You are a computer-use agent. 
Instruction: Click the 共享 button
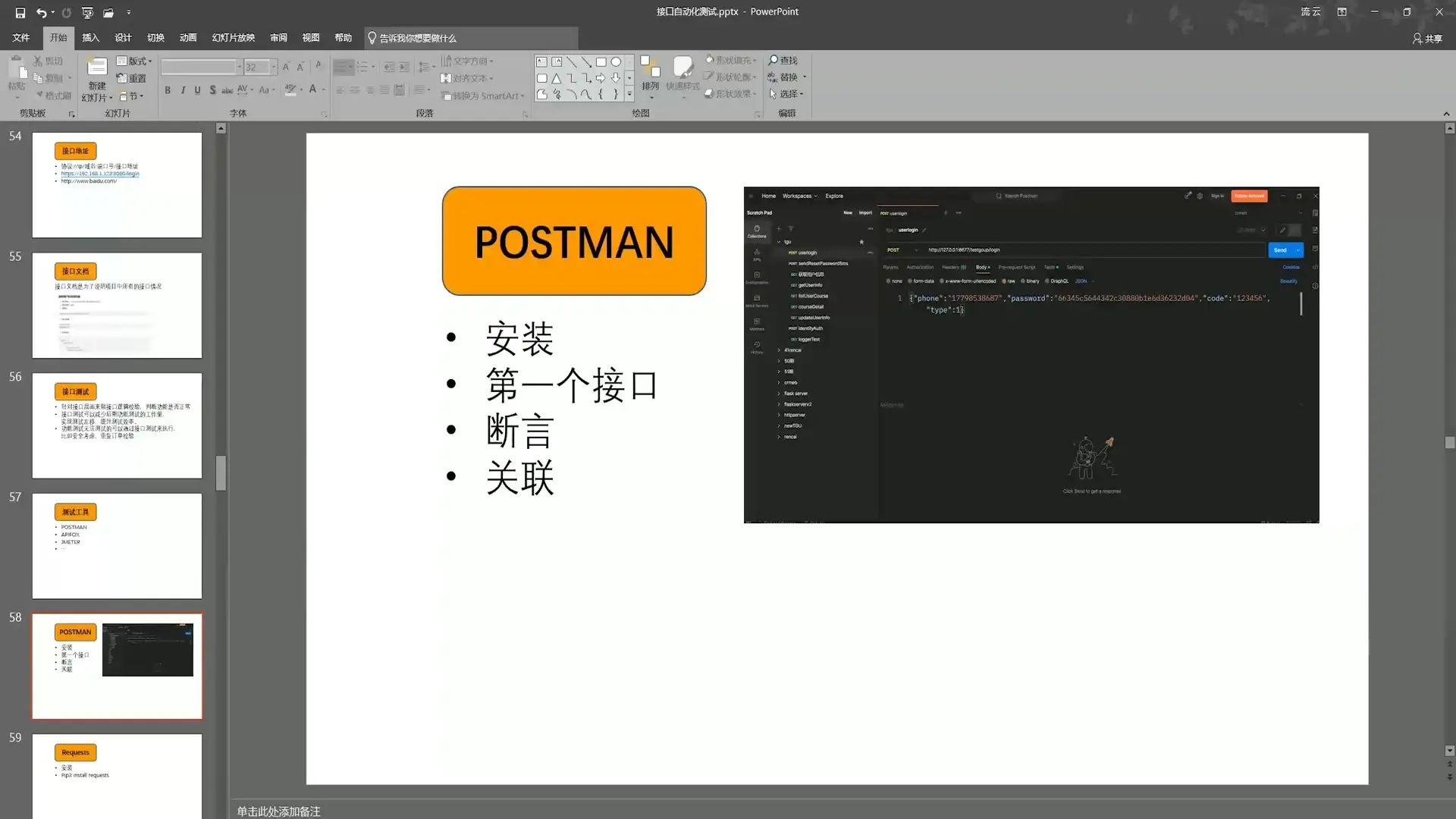tap(1429, 38)
